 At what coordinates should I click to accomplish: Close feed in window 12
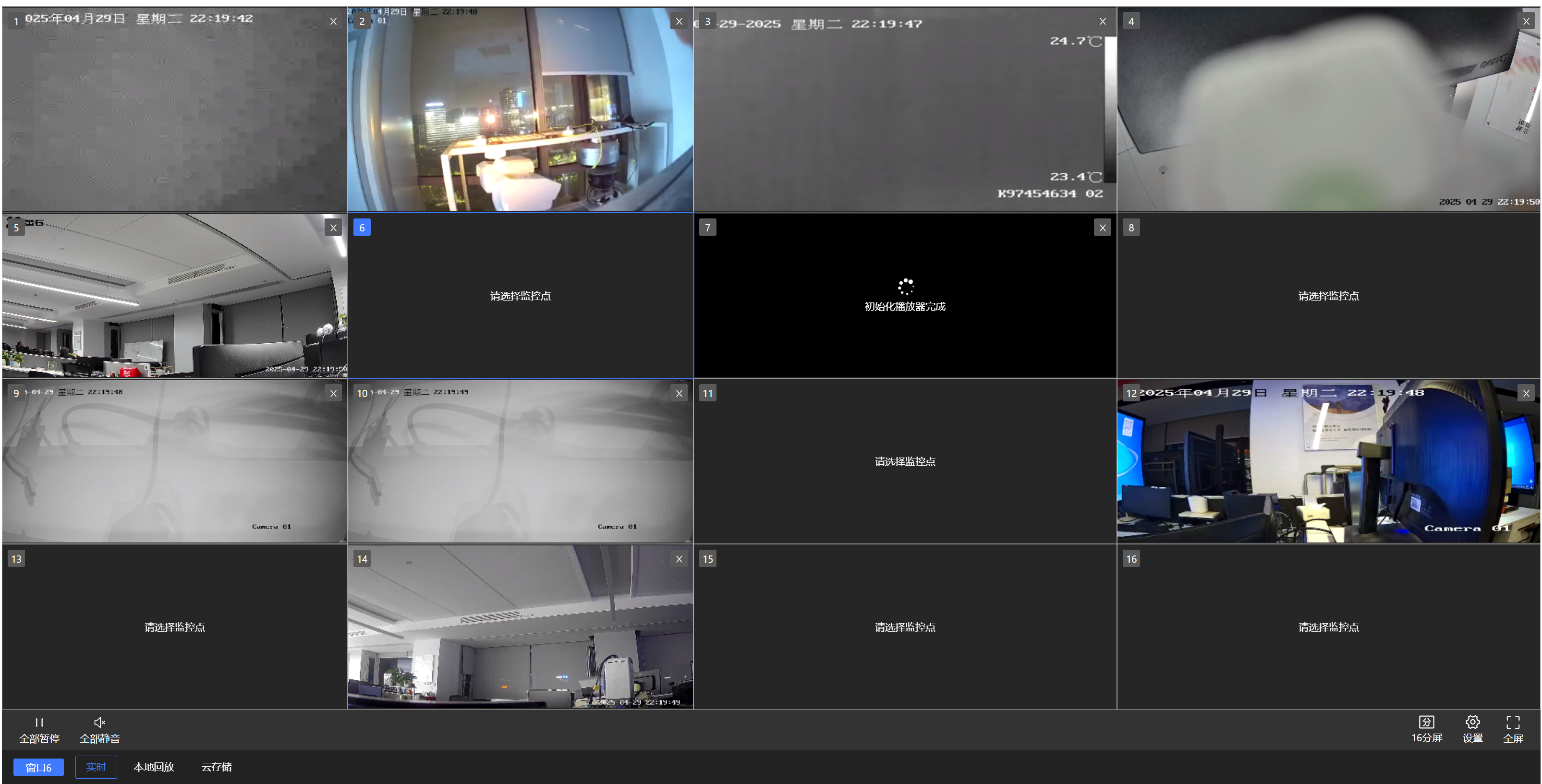pyautogui.click(x=1526, y=393)
